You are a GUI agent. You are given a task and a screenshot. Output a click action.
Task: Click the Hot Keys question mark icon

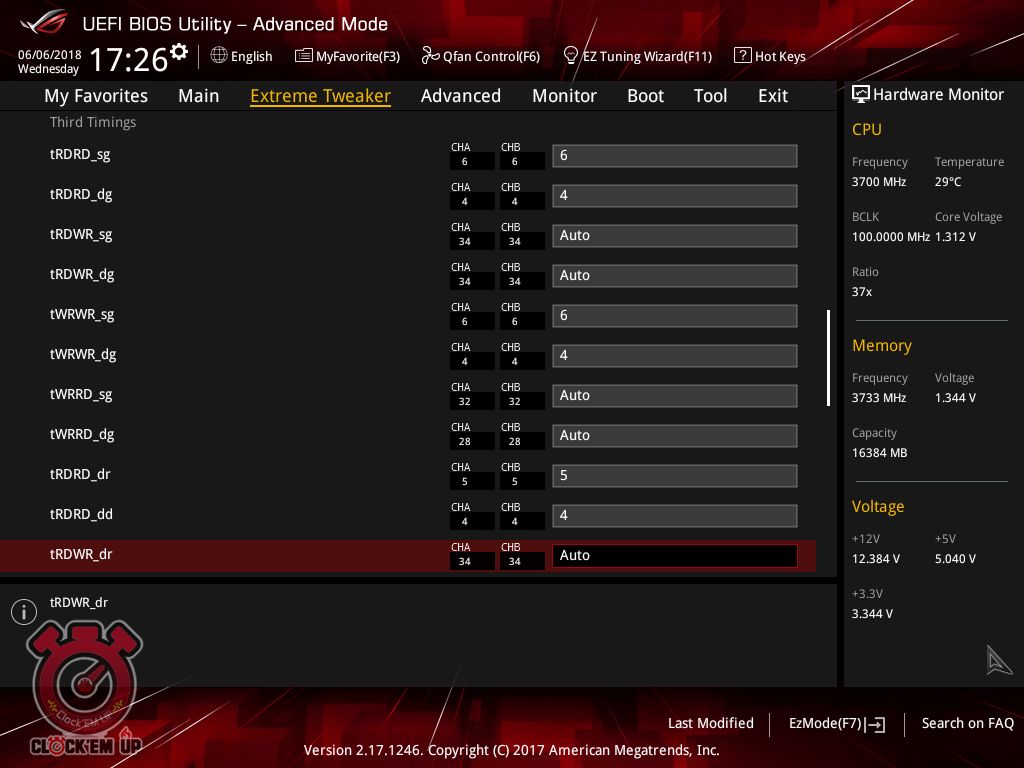(742, 56)
